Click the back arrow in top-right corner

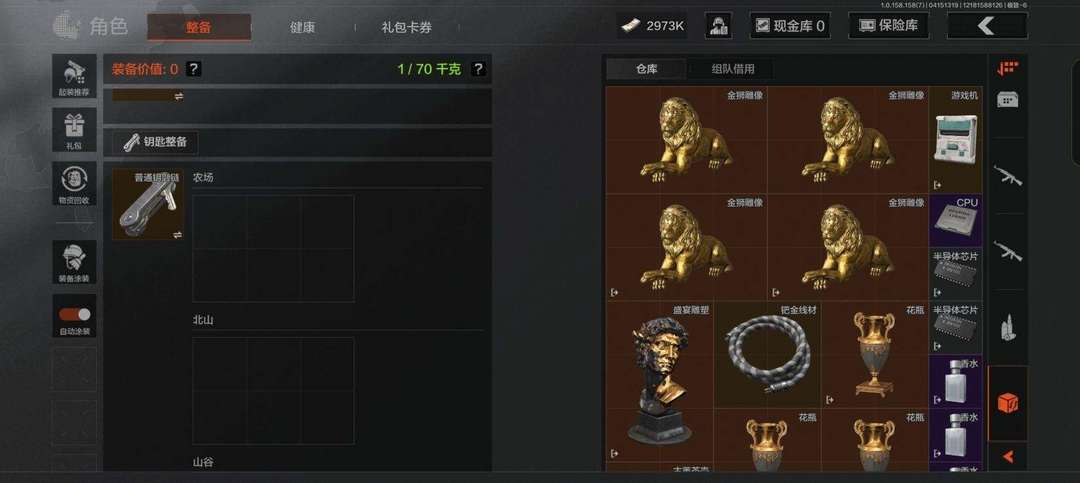987,26
